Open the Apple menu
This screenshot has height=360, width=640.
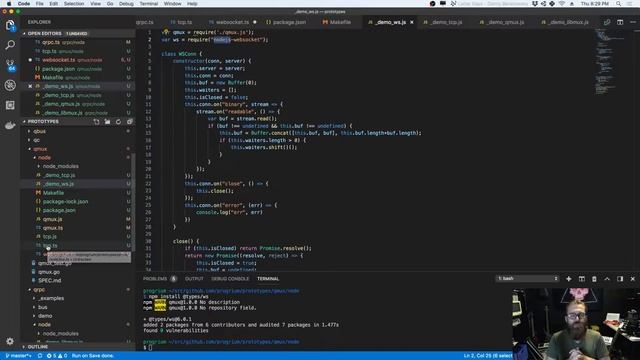click(9, 4)
